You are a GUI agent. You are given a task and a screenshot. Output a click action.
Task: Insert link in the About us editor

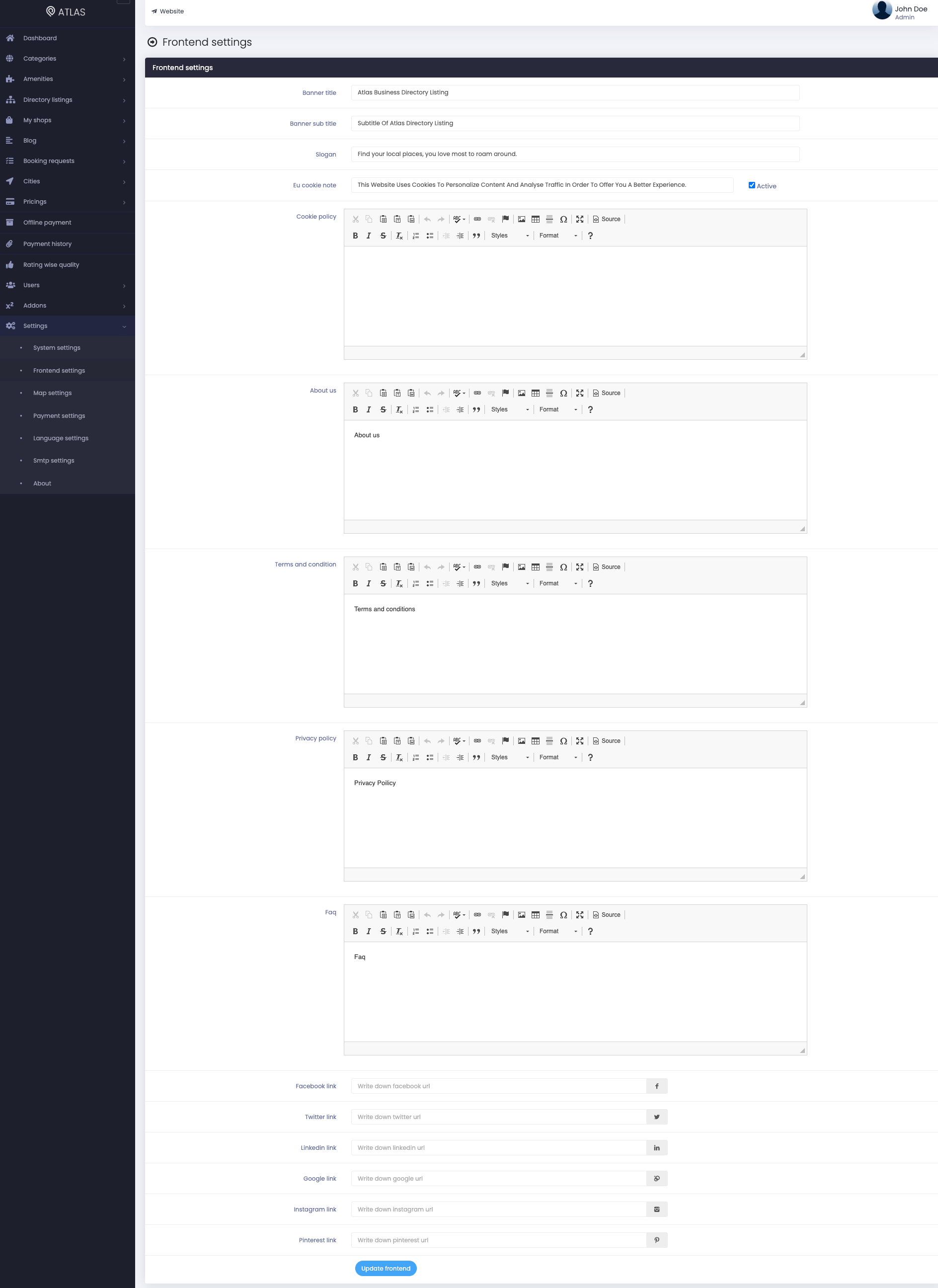pos(477,393)
